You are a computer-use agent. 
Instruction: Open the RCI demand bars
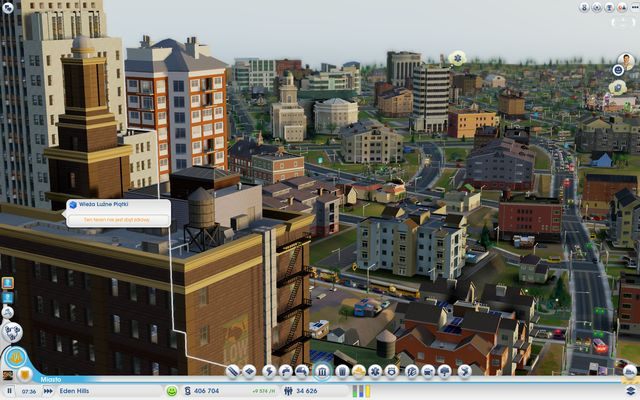point(361,391)
